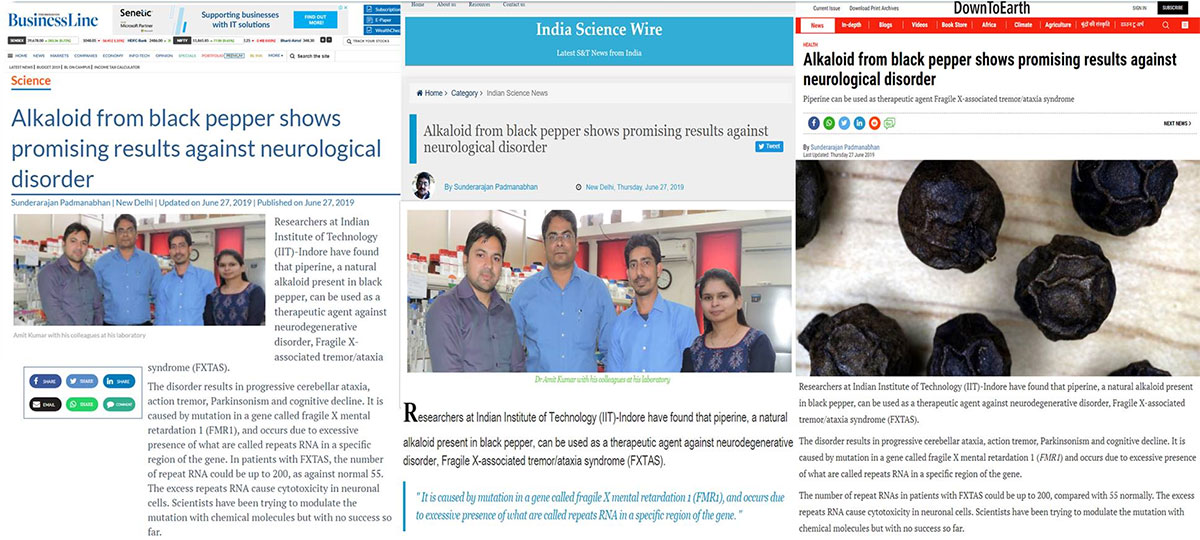Click the black SUBSCRIBE button

tap(1174, 7)
